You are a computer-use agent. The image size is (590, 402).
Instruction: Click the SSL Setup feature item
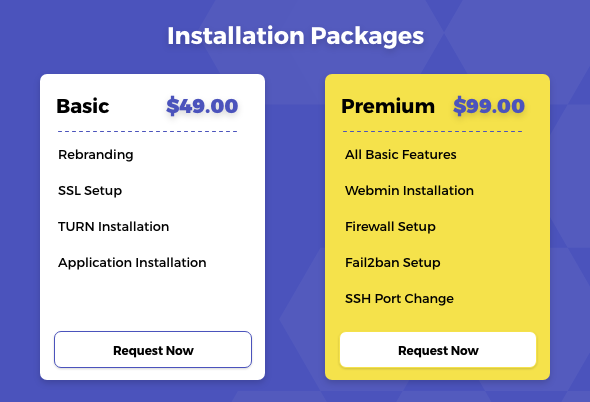[x=90, y=190]
